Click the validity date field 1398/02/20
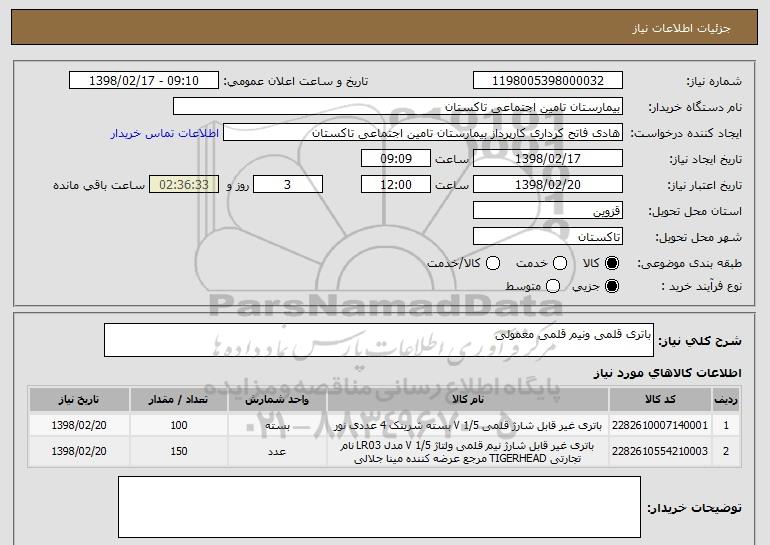Screen dimensions: 770x545 (x=548, y=185)
